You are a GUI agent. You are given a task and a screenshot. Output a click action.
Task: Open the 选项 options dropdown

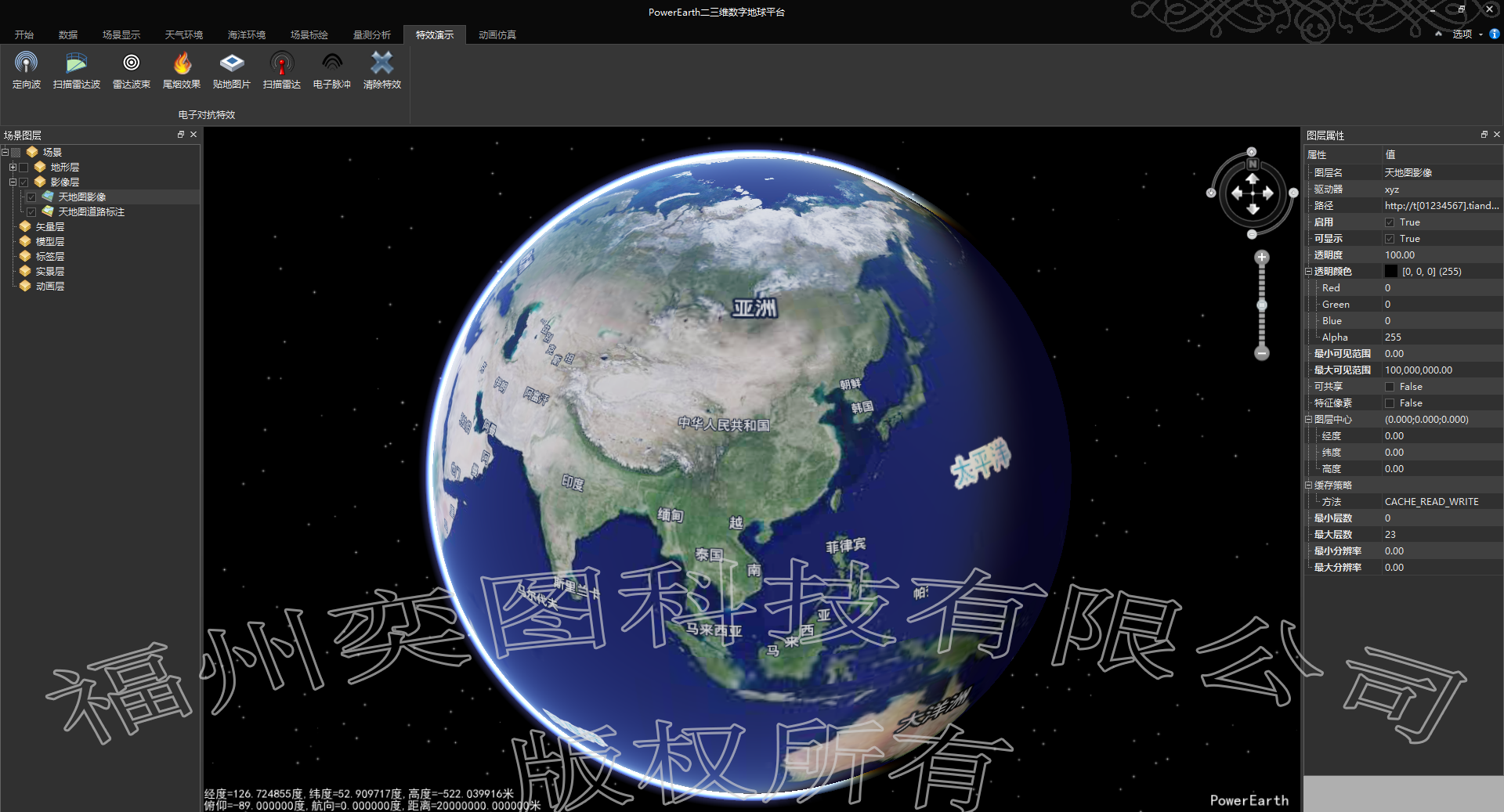(1467, 34)
